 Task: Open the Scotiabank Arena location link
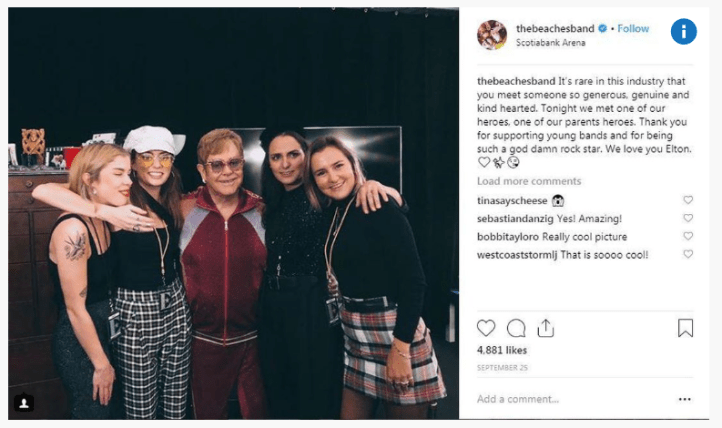point(550,44)
